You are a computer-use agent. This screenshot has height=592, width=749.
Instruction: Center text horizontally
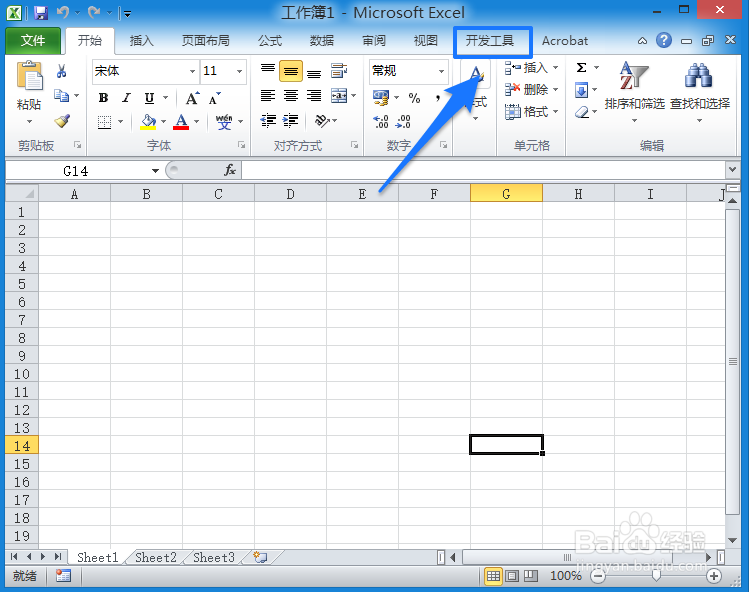(x=291, y=96)
